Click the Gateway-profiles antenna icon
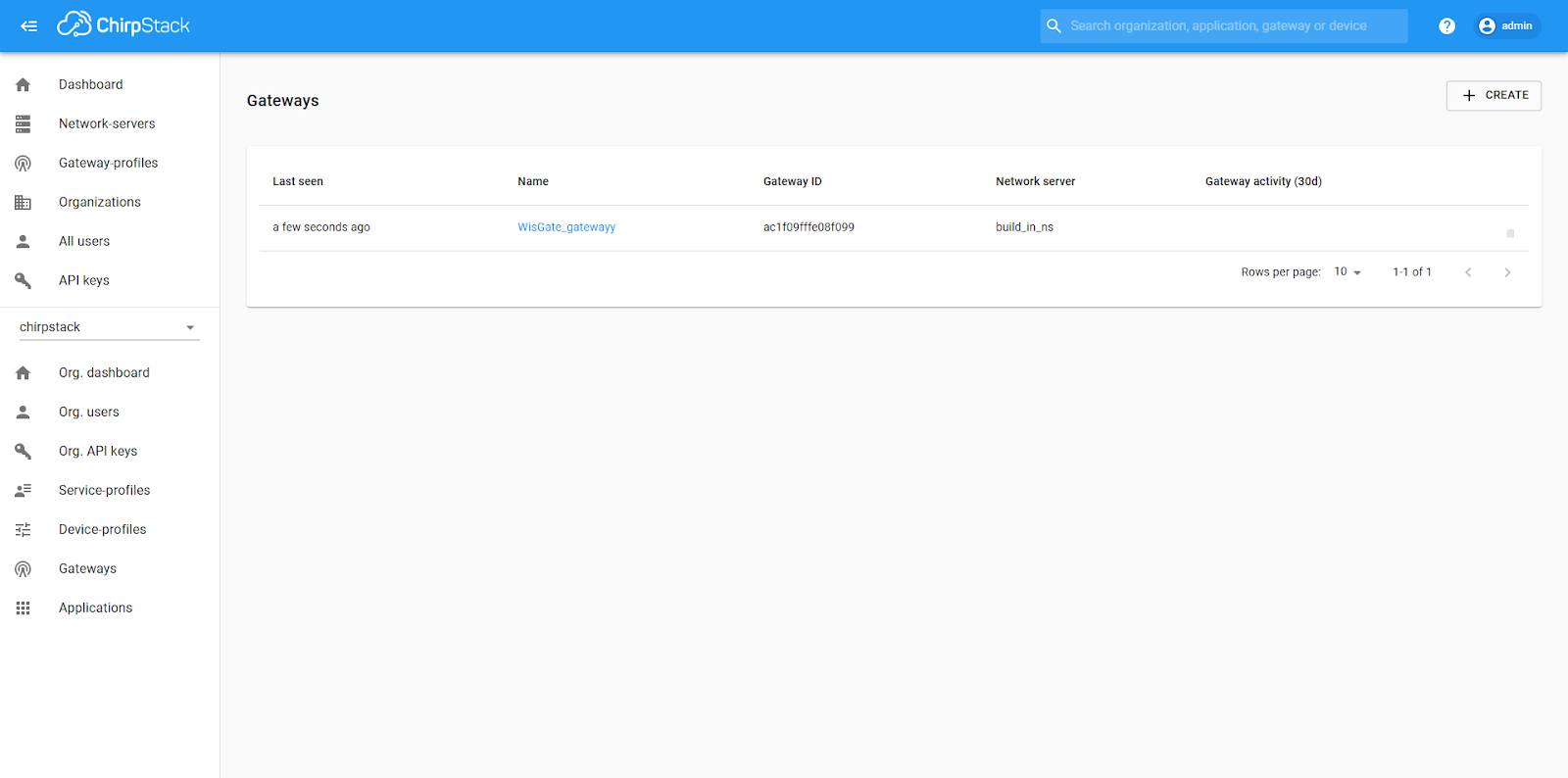This screenshot has height=778, width=1568. click(x=24, y=164)
